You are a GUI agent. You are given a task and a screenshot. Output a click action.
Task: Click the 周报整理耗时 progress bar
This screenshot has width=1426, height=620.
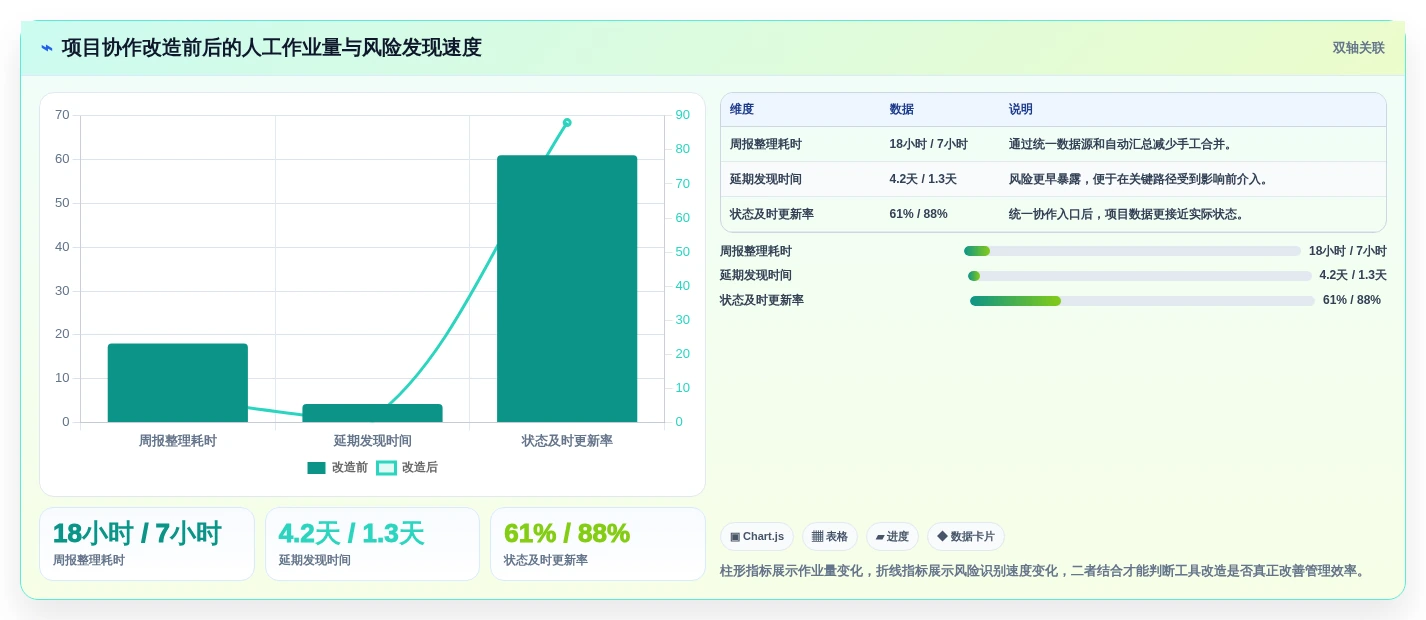[1132, 251]
